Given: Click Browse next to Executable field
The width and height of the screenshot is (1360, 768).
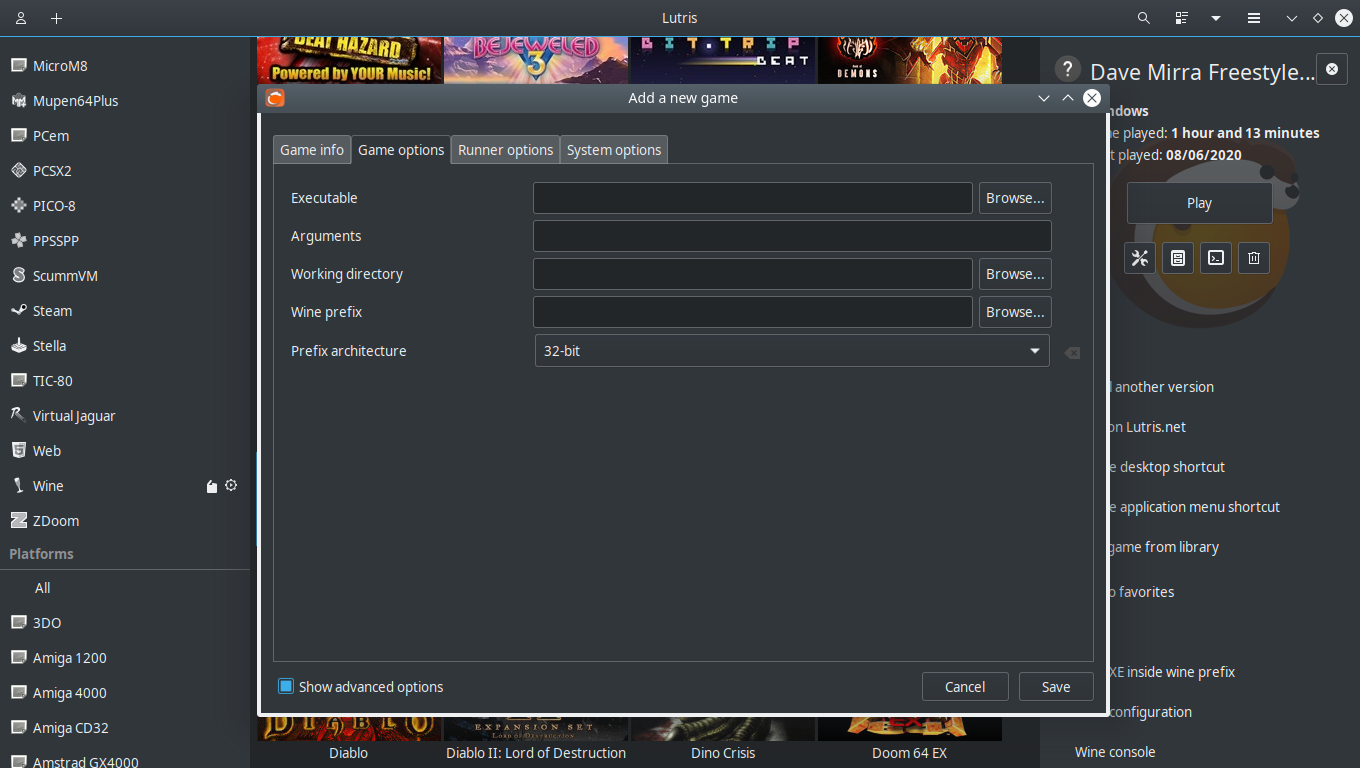Looking at the screenshot, I should pyautogui.click(x=1015, y=198).
